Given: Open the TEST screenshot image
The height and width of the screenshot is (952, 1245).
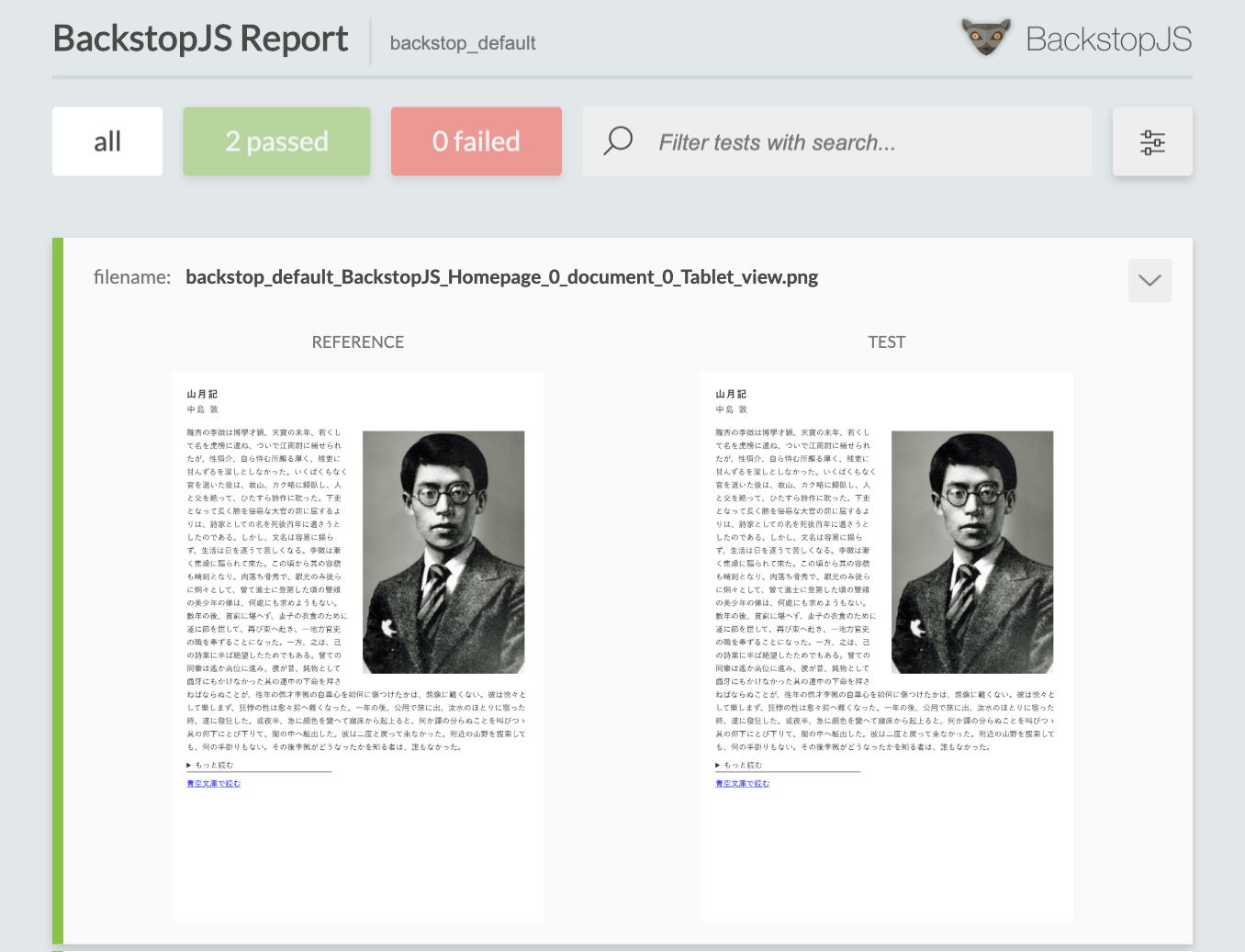Looking at the screenshot, I should 887,643.
